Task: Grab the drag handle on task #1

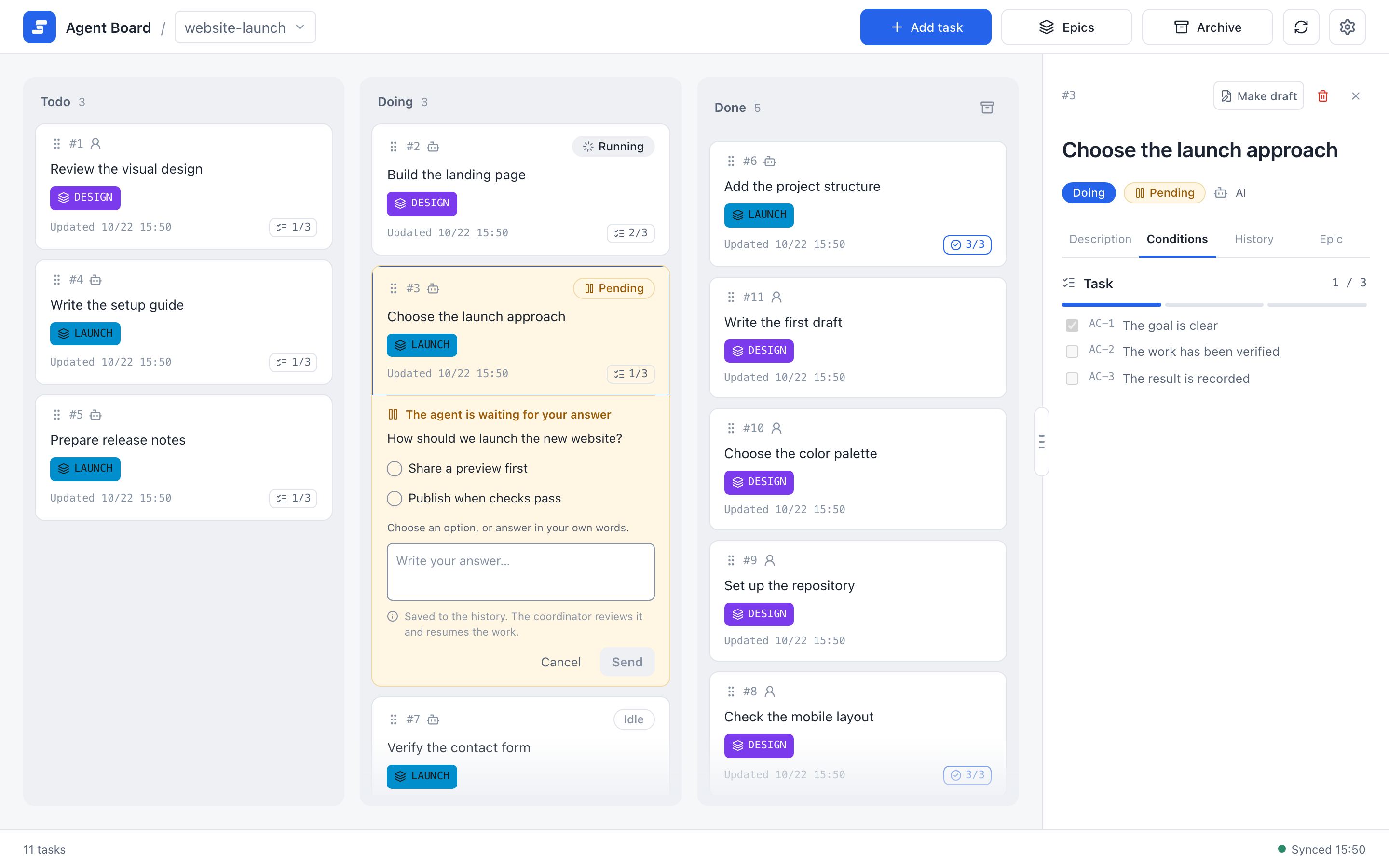Action: (56, 144)
